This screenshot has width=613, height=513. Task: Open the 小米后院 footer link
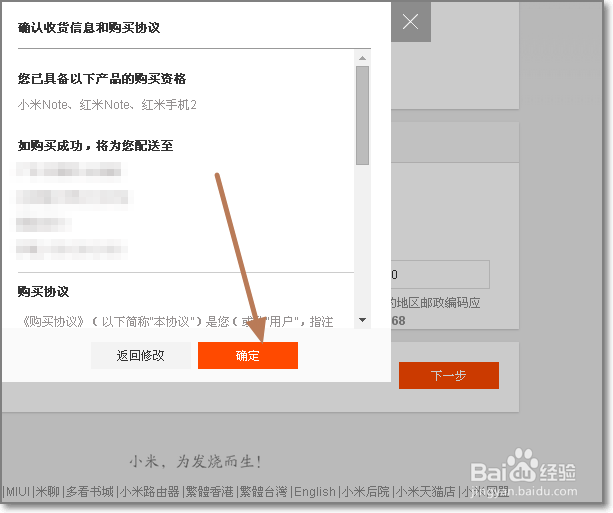pyautogui.click(x=366, y=491)
